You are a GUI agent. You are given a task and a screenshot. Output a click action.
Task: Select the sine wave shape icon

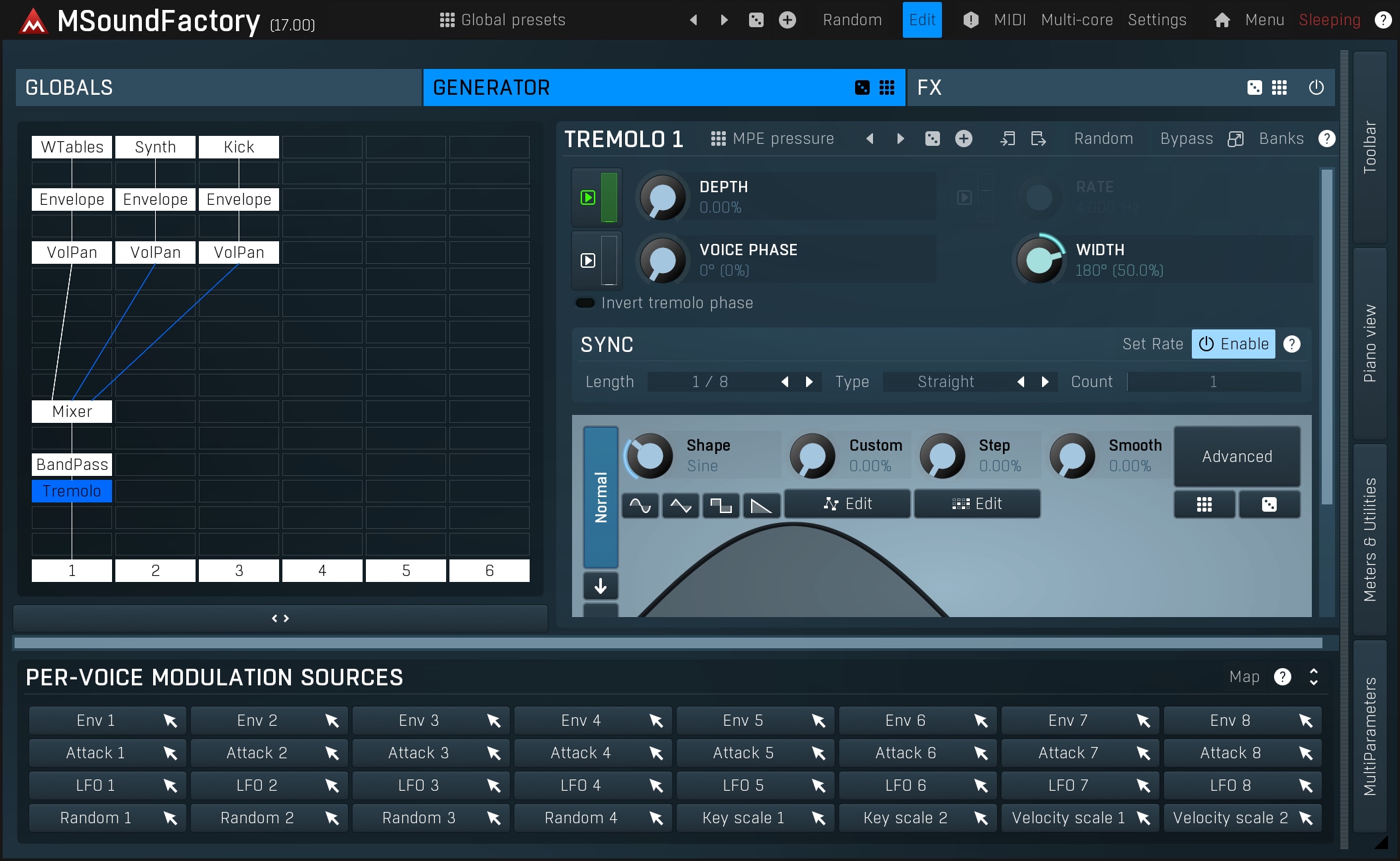tap(640, 506)
